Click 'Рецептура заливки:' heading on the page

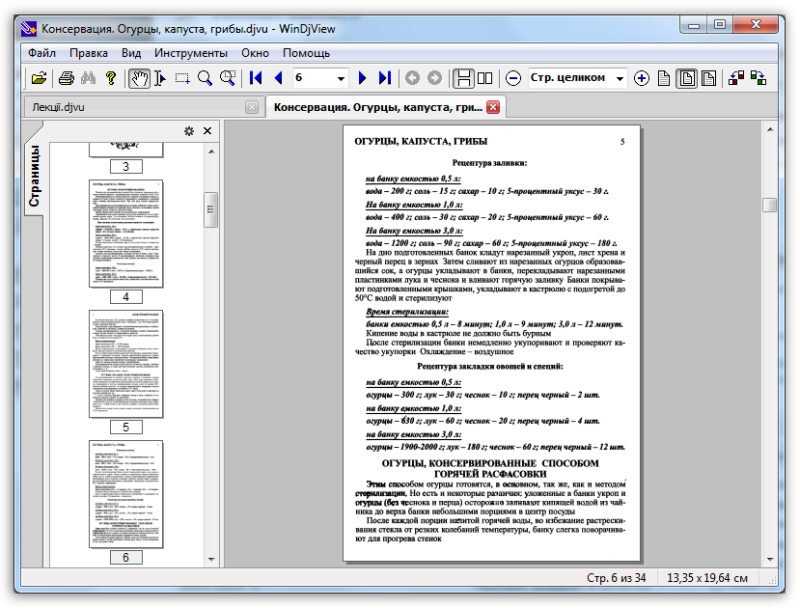tap(489, 163)
